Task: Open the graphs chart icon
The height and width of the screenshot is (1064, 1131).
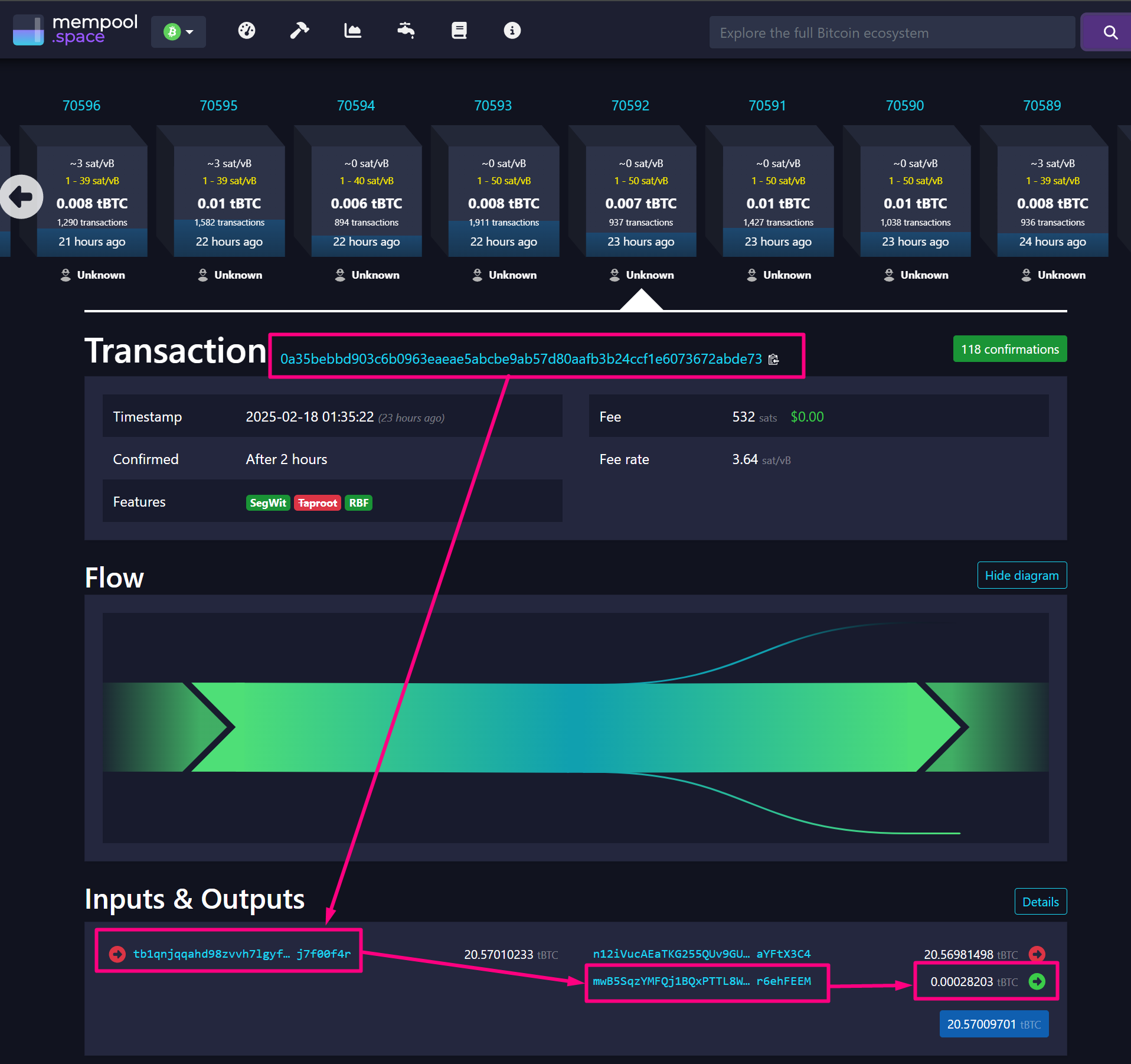Action: click(352, 30)
